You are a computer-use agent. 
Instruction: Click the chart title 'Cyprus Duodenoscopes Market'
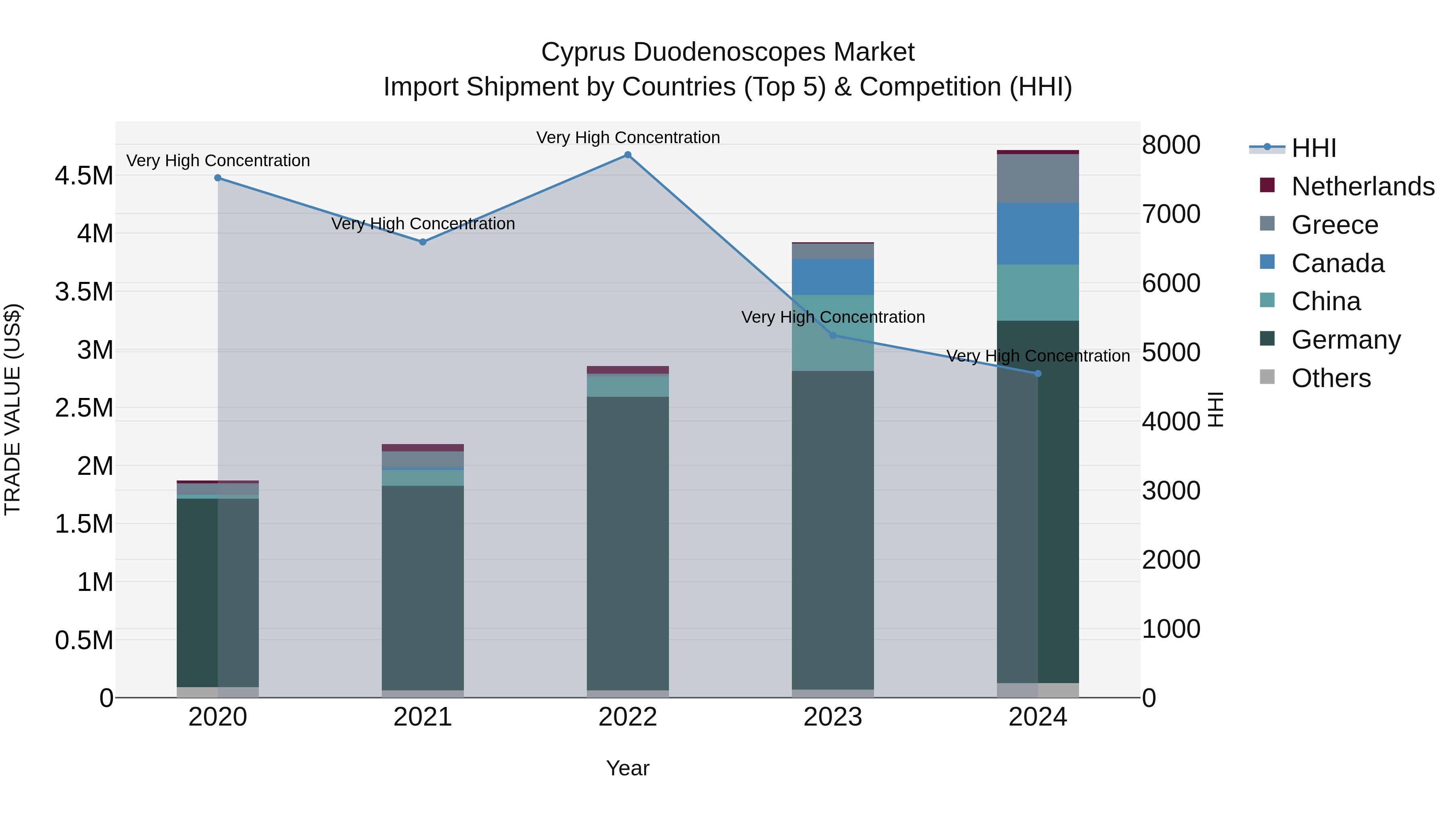tap(728, 52)
